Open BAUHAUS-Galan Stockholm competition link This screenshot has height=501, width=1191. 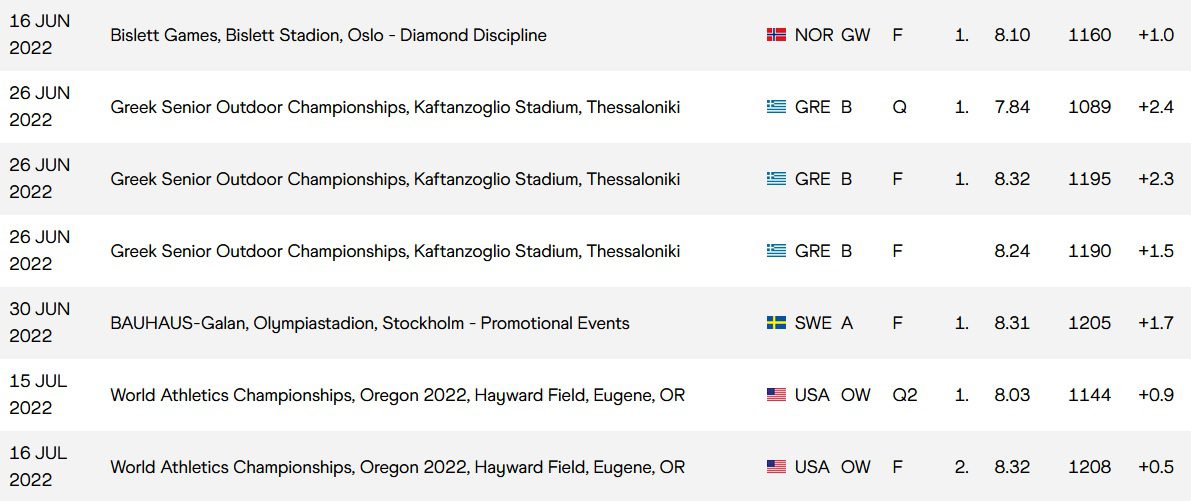[x=370, y=323]
